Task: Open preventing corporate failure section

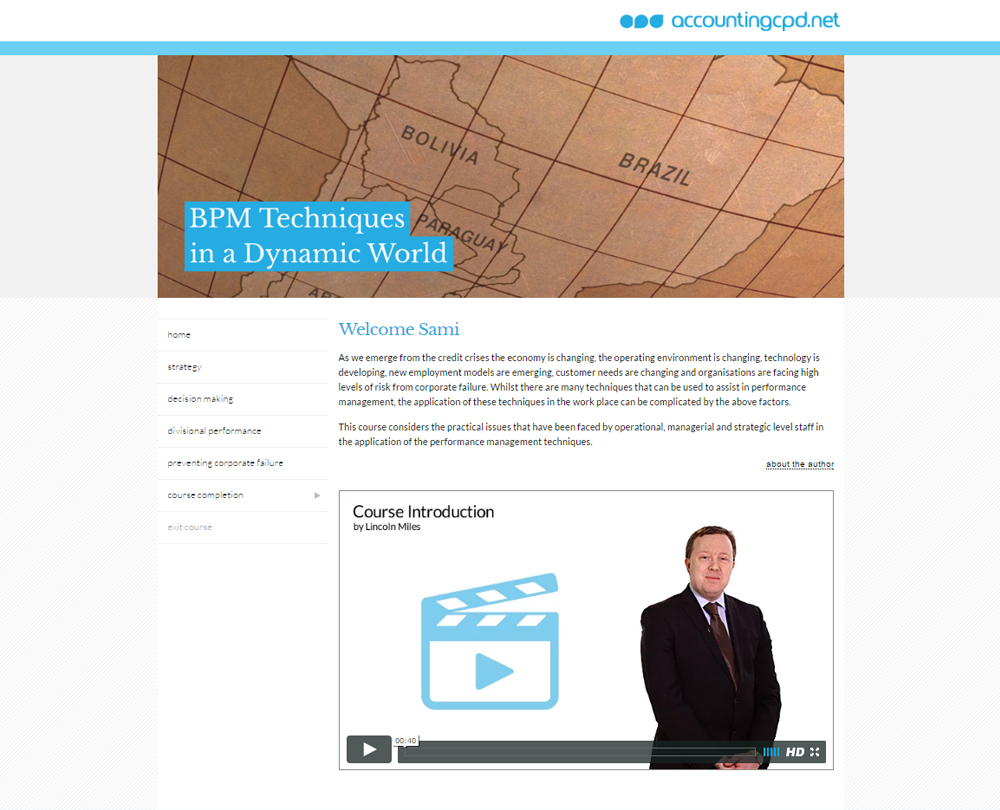Action: 225,463
